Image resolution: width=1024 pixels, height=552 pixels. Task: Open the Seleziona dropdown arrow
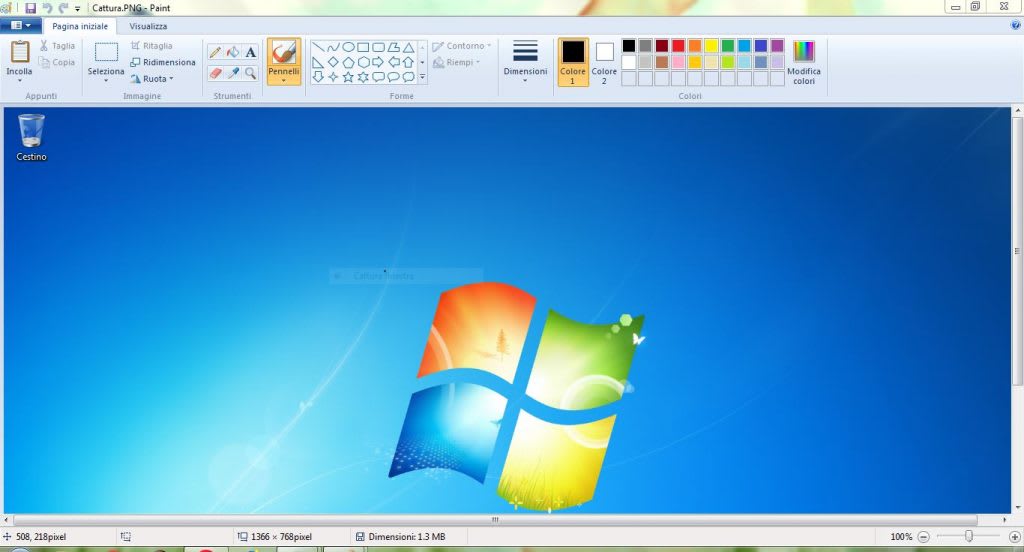[x=106, y=80]
